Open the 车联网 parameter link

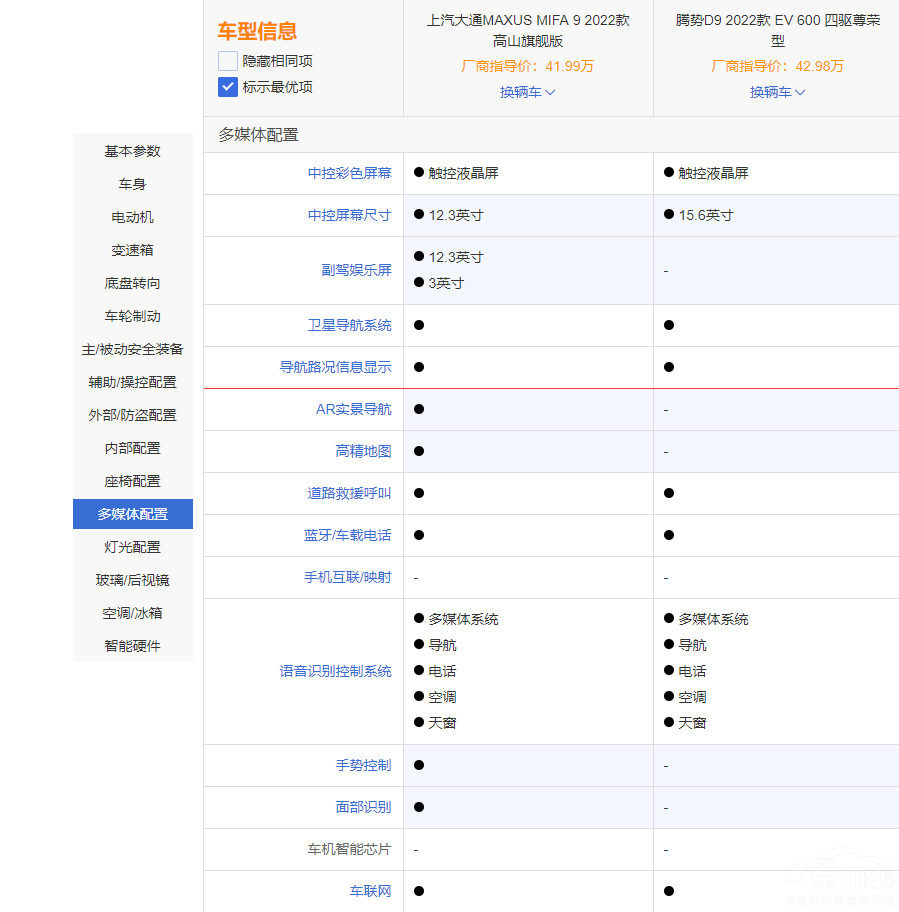(370, 891)
